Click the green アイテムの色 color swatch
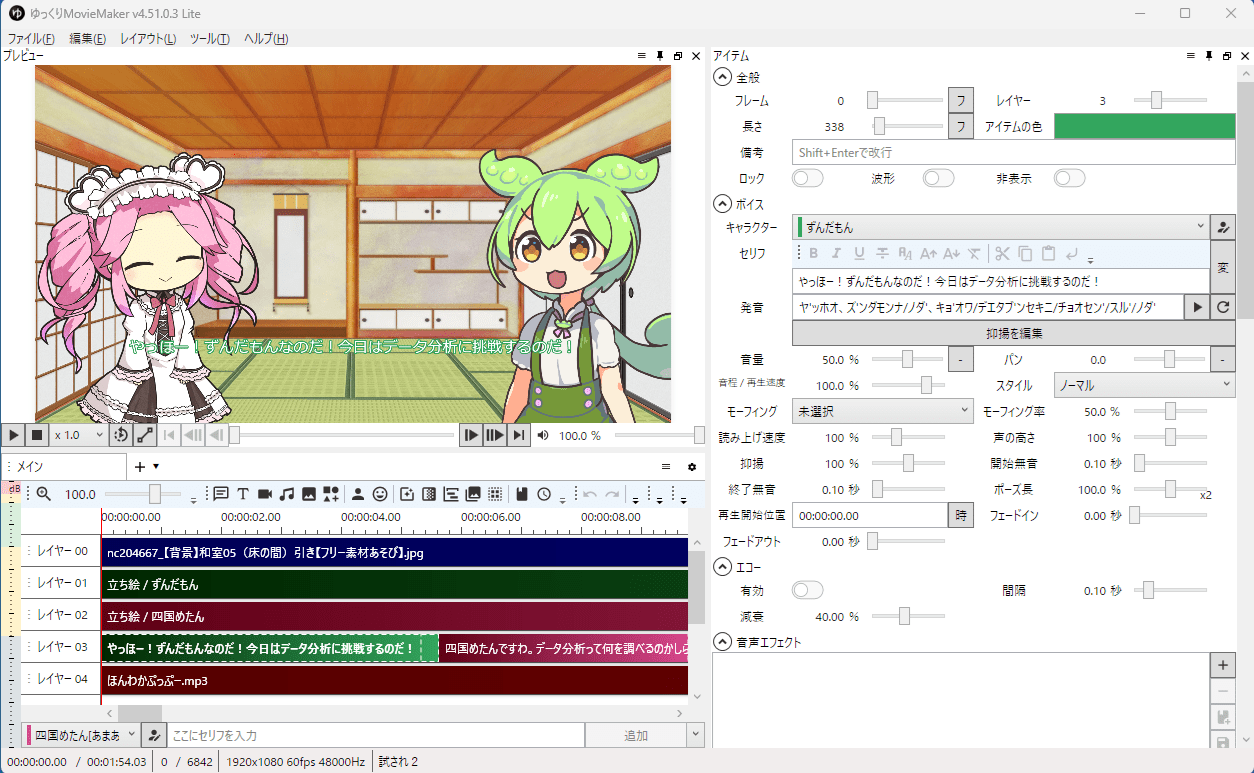The image size is (1254, 773). point(1143,126)
